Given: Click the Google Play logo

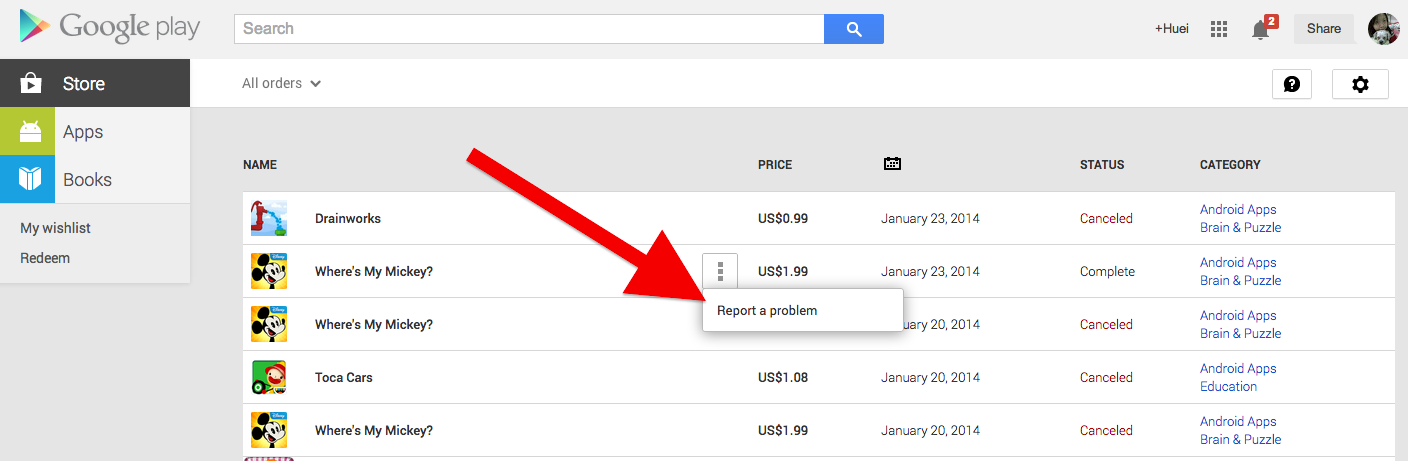Looking at the screenshot, I should click(x=110, y=27).
